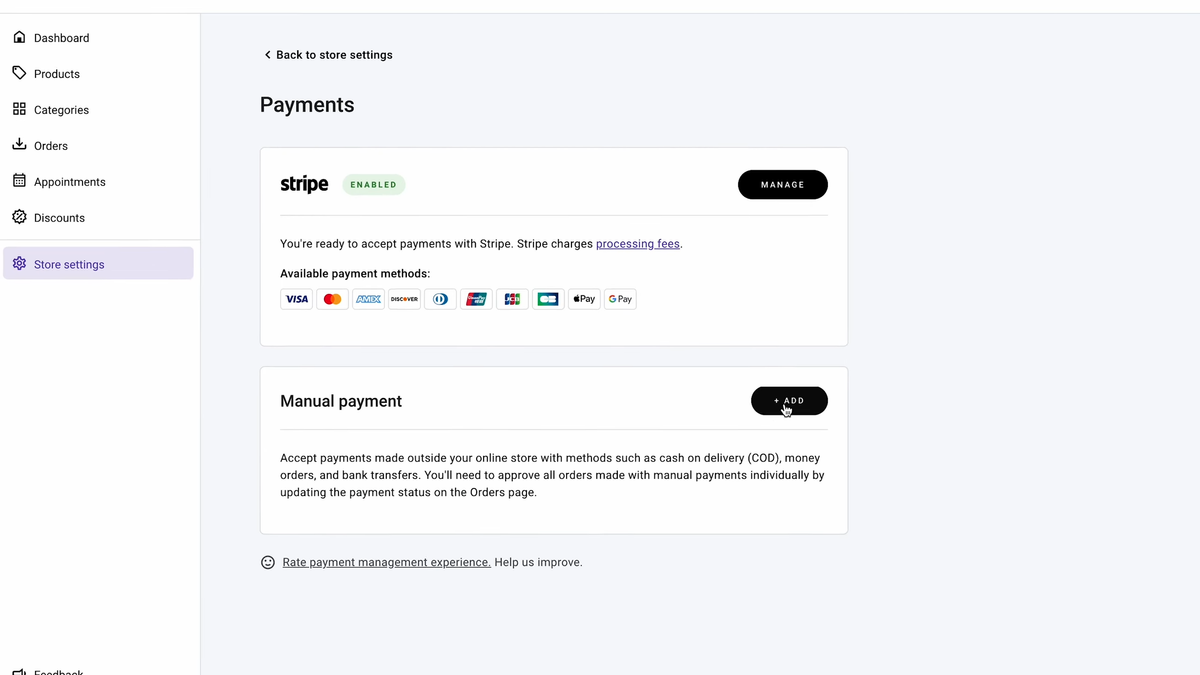1200x675 pixels.
Task: Add a manual payment method
Action: tap(789, 401)
